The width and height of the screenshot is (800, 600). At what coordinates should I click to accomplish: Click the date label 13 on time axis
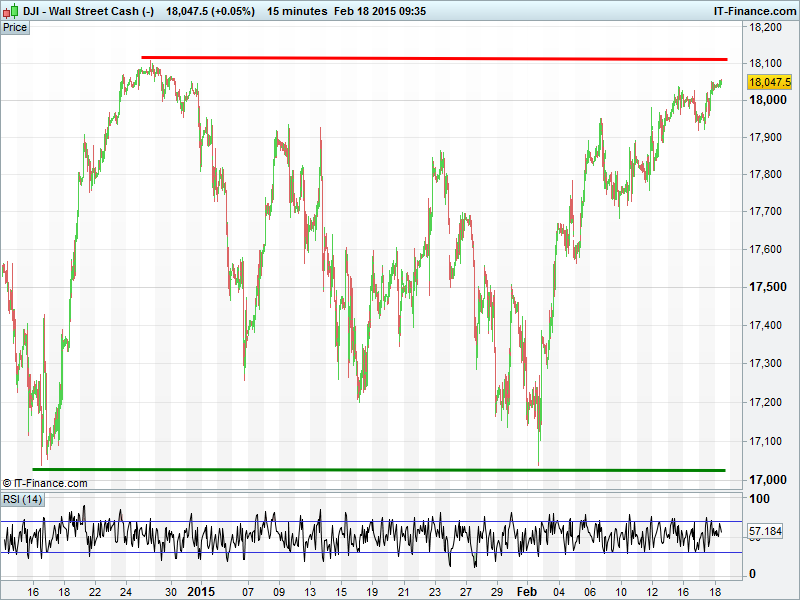pos(310,592)
